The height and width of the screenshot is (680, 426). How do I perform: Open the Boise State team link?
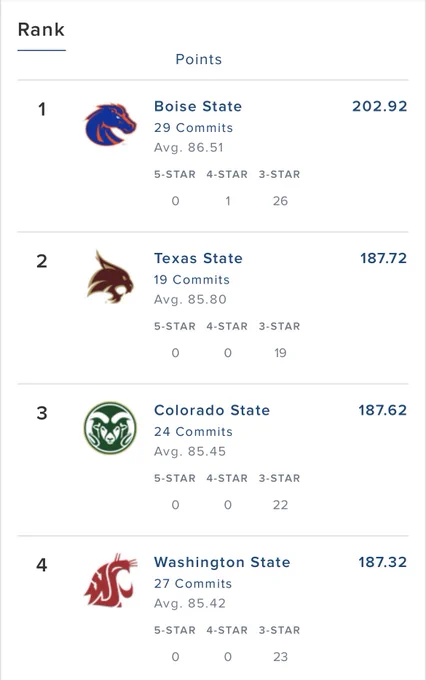[x=198, y=106]
